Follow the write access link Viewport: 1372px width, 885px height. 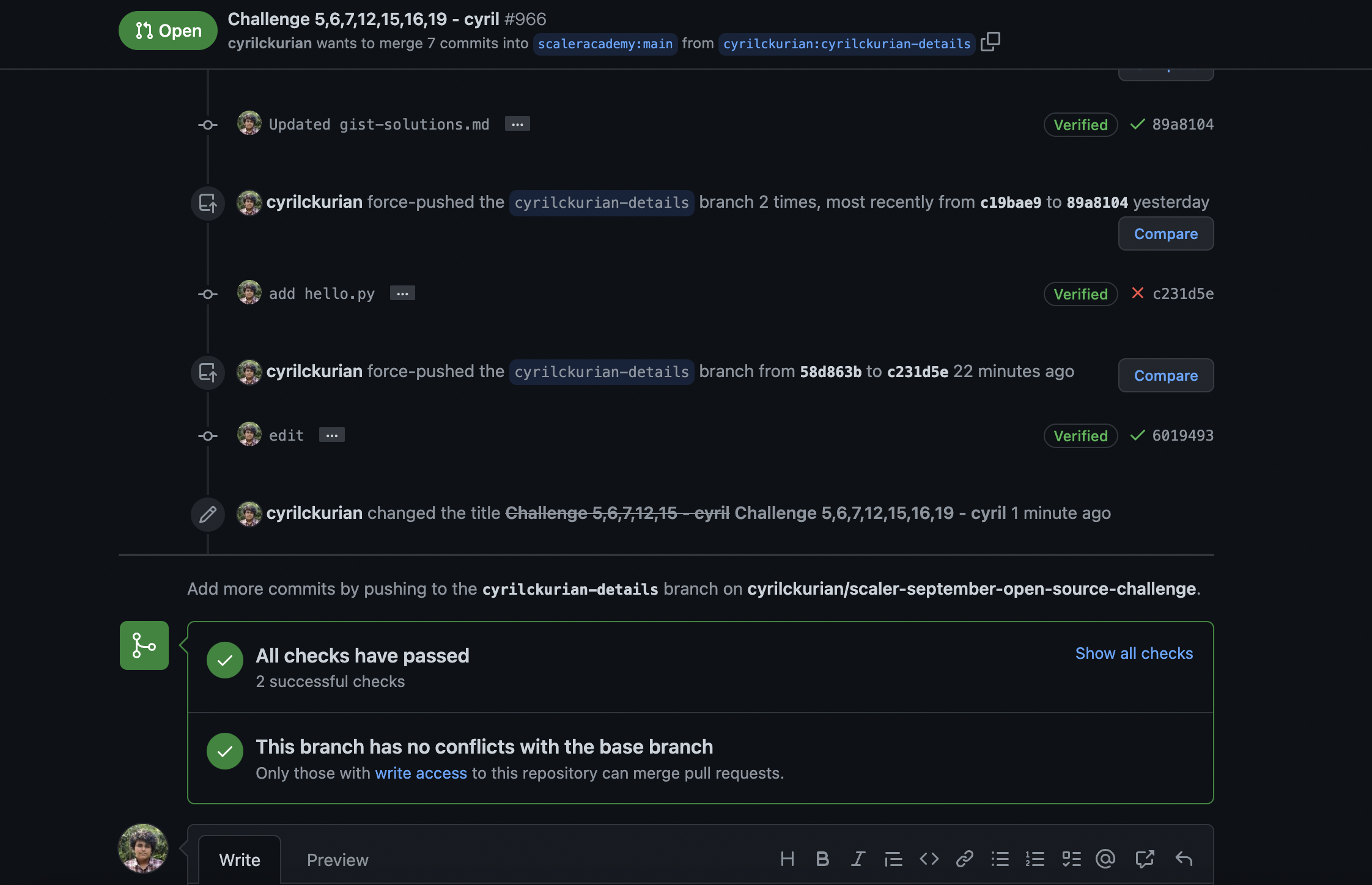(421, 773)
